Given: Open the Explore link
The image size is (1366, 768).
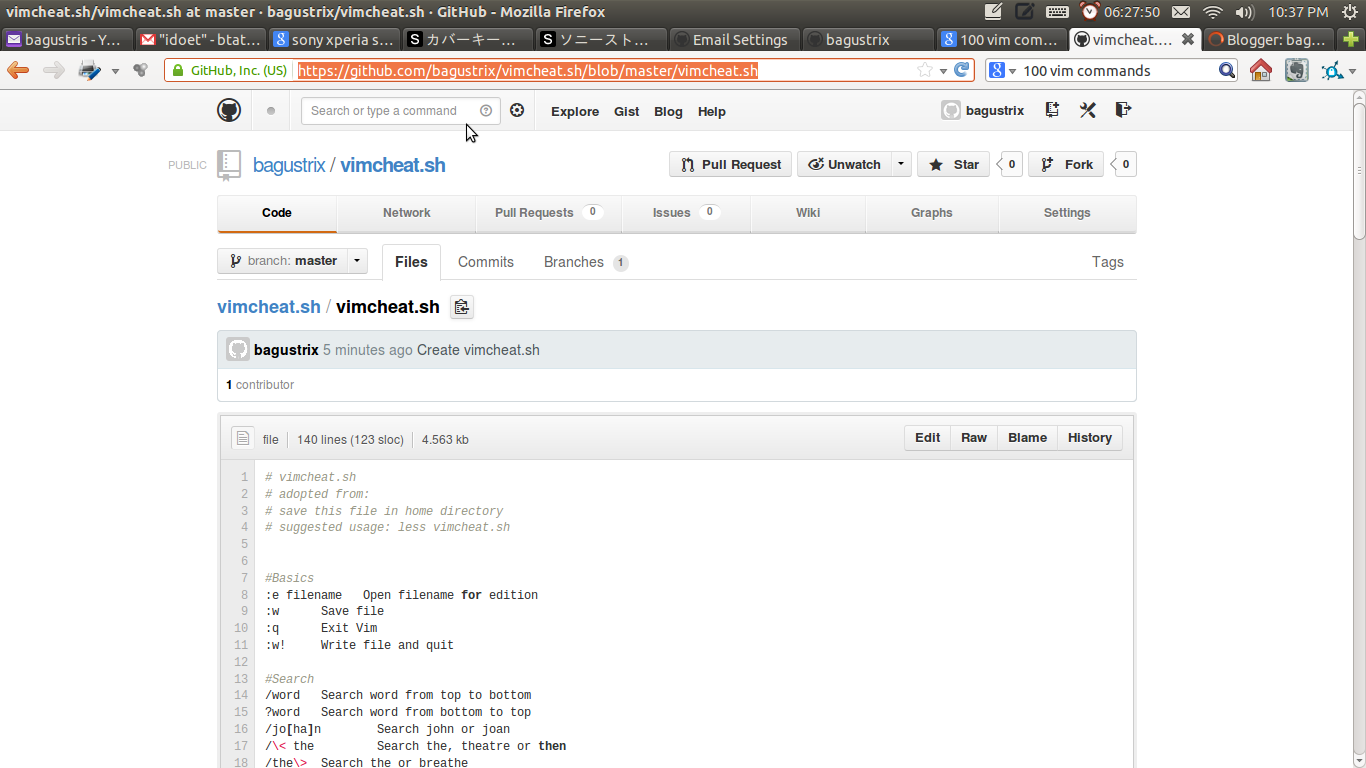Looking at the screenshot, I should 575,112.
